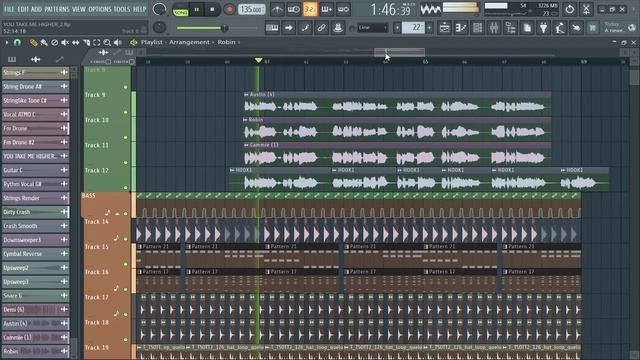
Task: Open first Pattern 21 clip menu on Track 15
Action: coord(140,247)
